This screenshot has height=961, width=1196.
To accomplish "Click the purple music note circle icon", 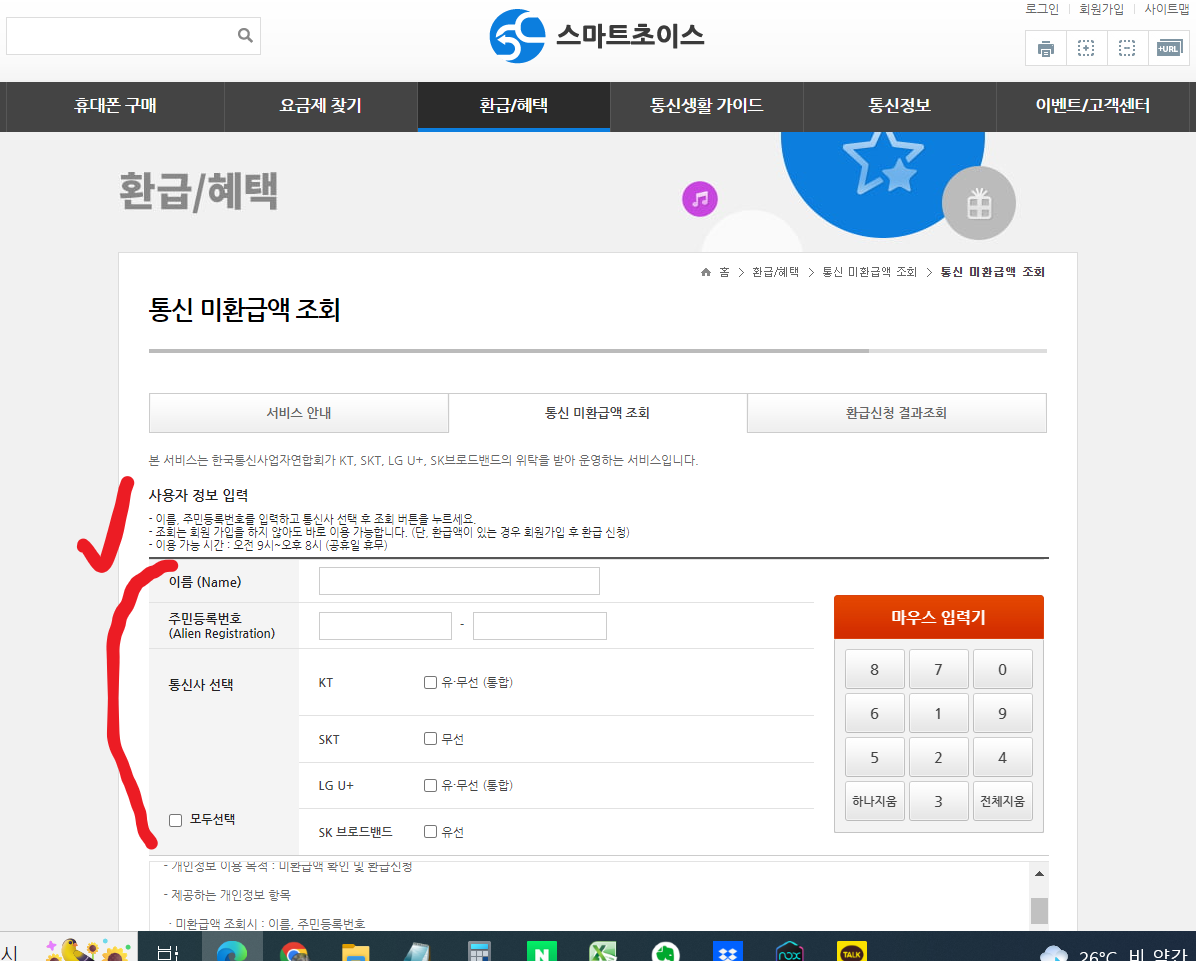I will point(699,199).
